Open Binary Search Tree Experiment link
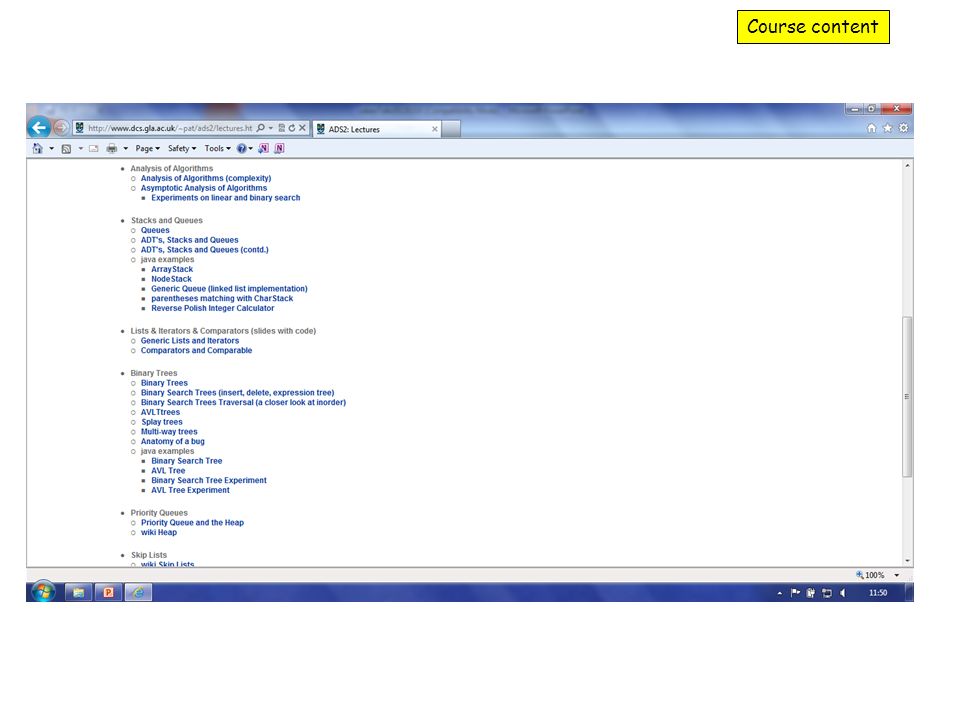The height and width of the screenshot is (720, 960). click(x=209, y=481)
